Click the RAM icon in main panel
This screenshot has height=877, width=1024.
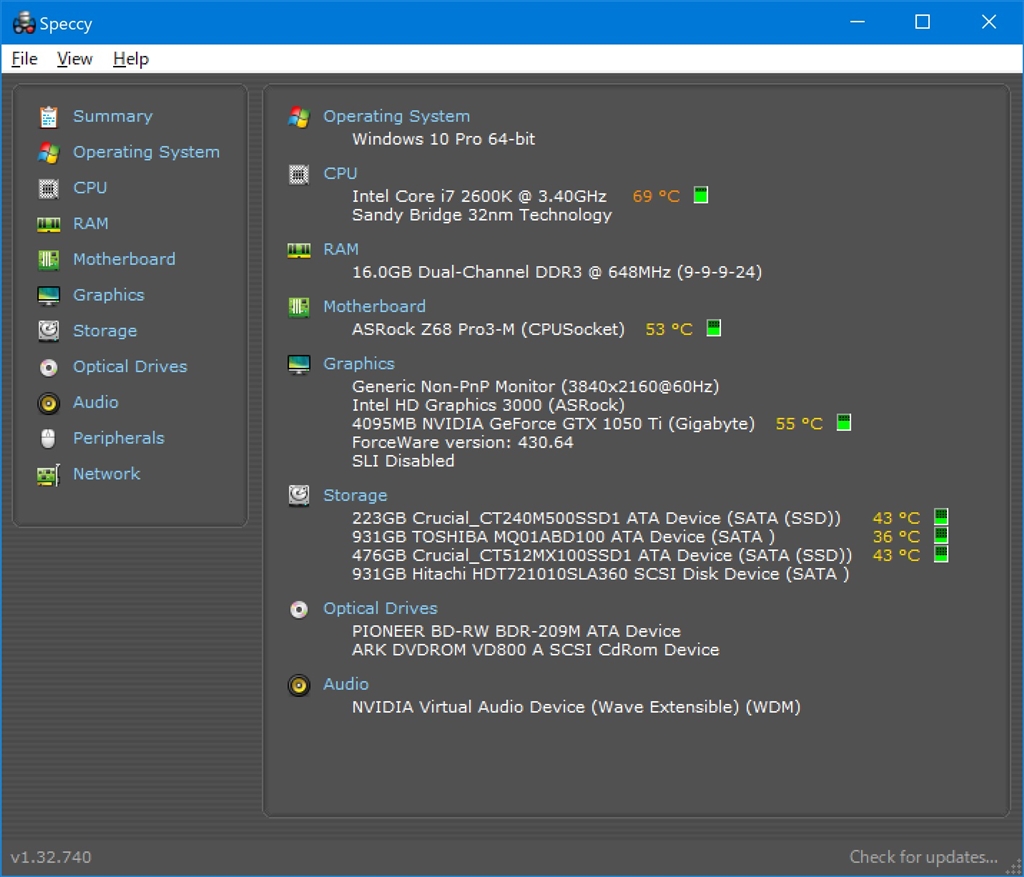click(299, 250)
